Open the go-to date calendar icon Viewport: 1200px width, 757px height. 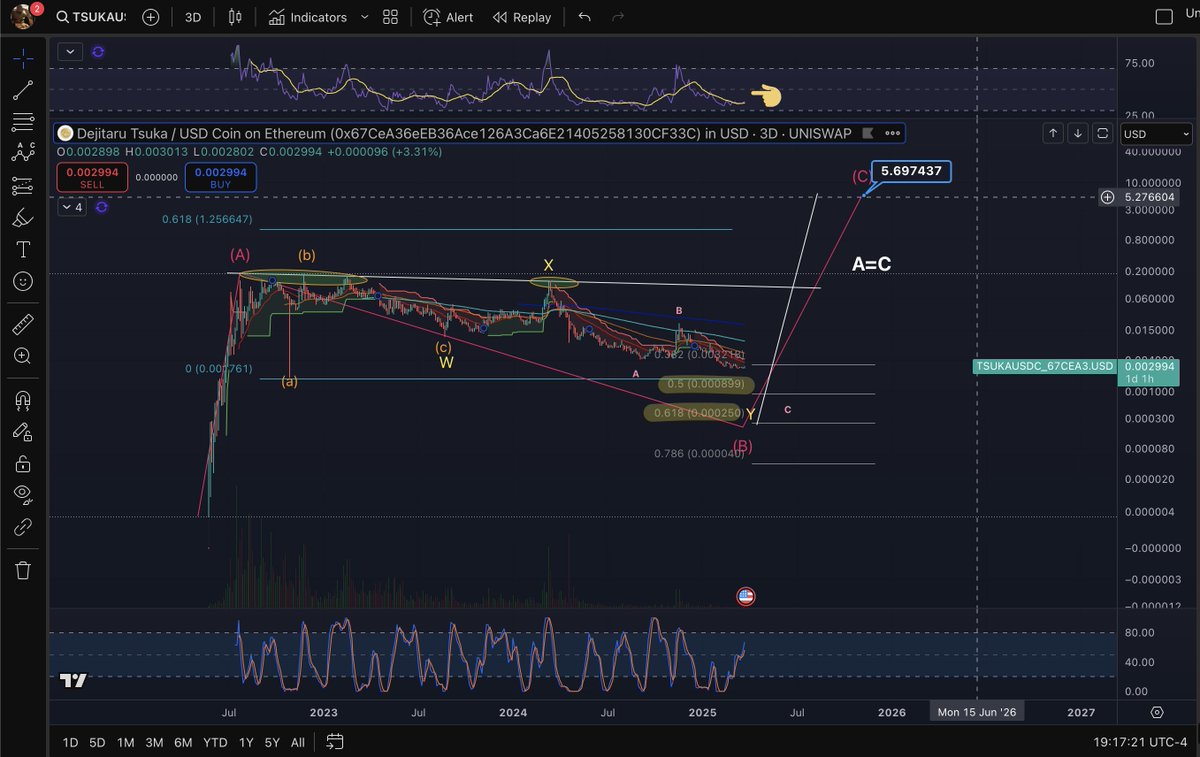(x=335, y=742)
